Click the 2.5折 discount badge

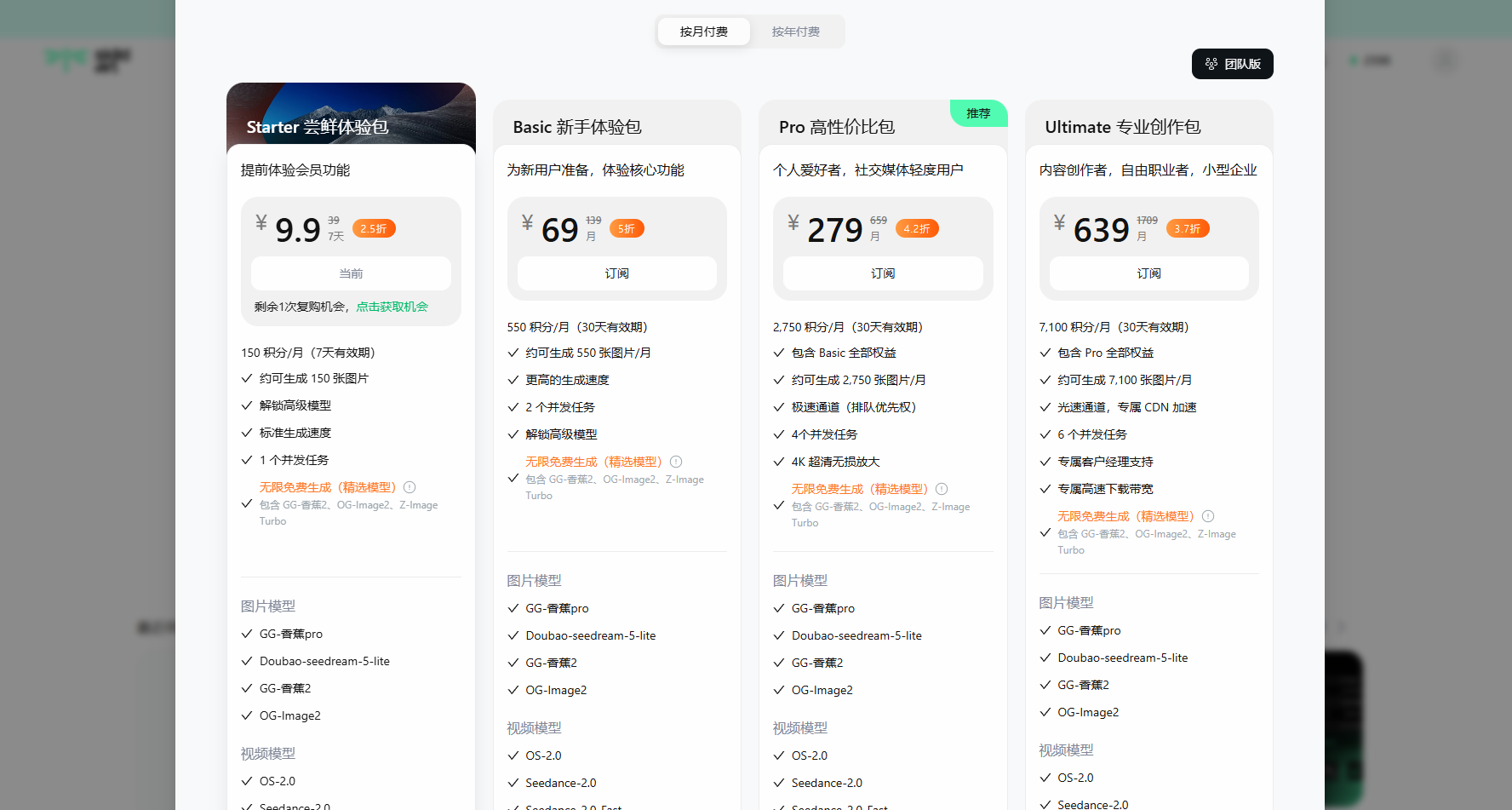tap(374, 228)
